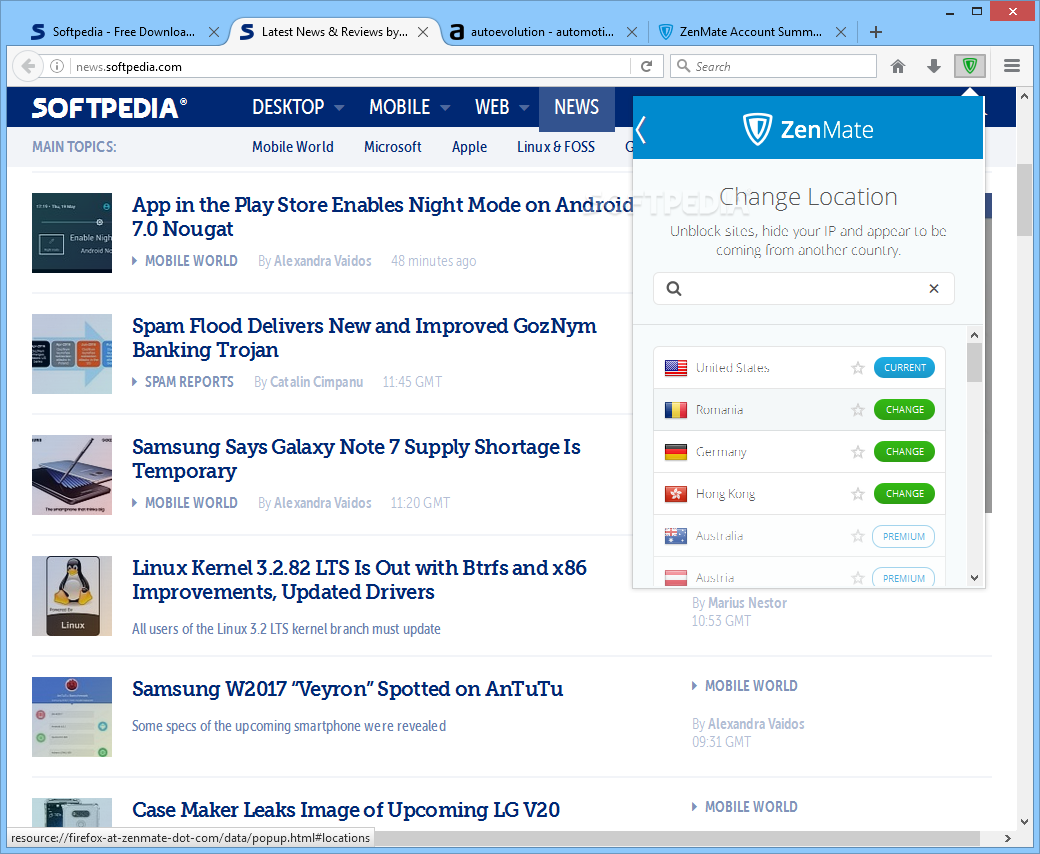Click into the ZenMate location search field
This screenshot has height=854, width=1040.
(803, 288)
